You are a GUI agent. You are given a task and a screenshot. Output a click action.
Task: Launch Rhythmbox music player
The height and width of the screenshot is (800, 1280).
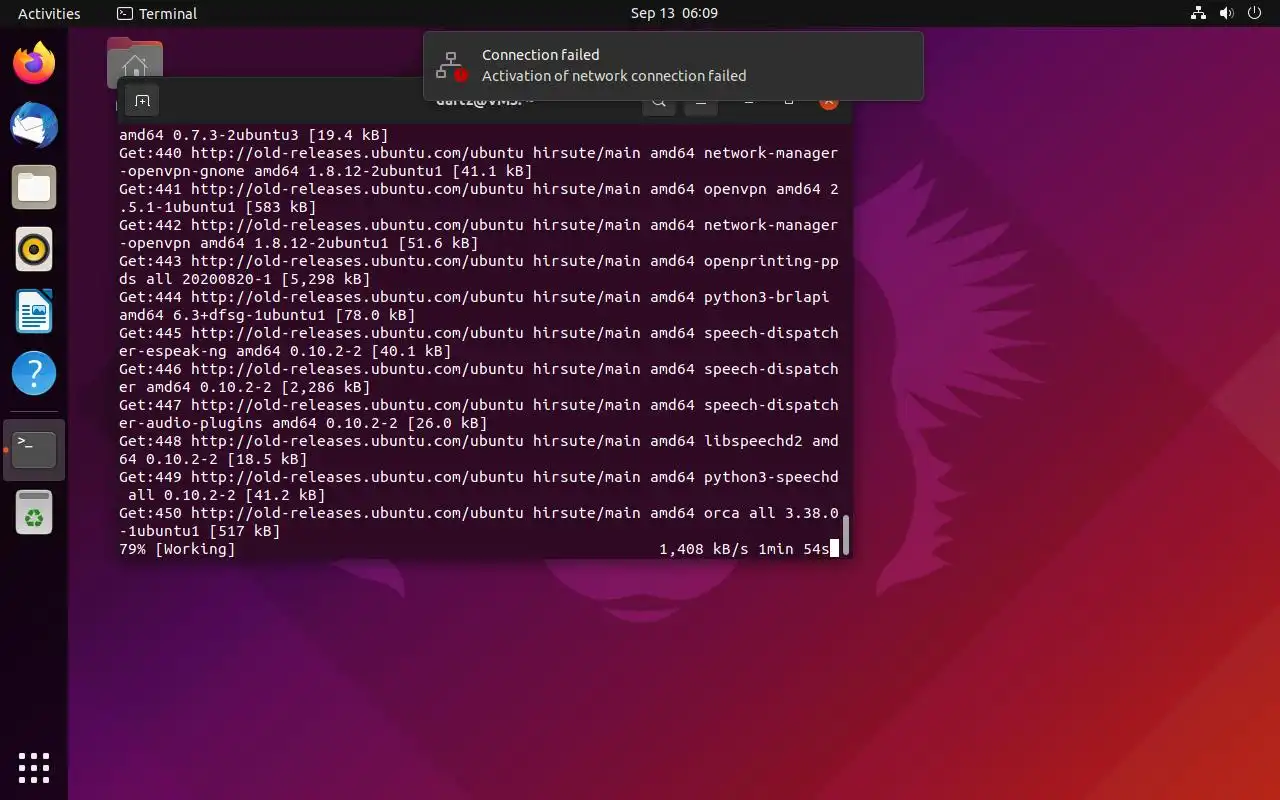(34, 250)
